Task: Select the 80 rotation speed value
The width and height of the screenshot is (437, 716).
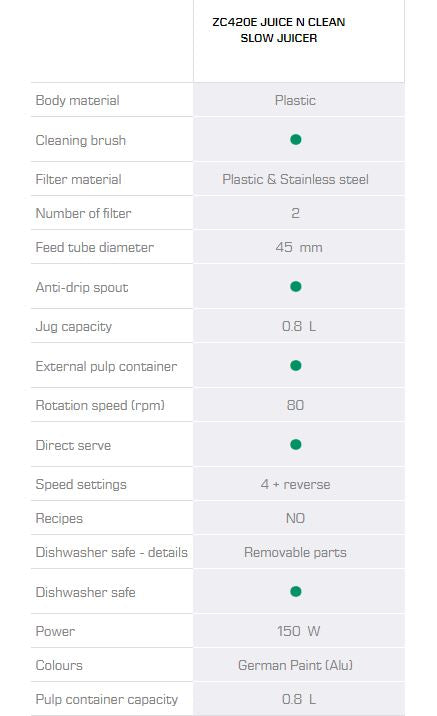Action: coord(295,405)
